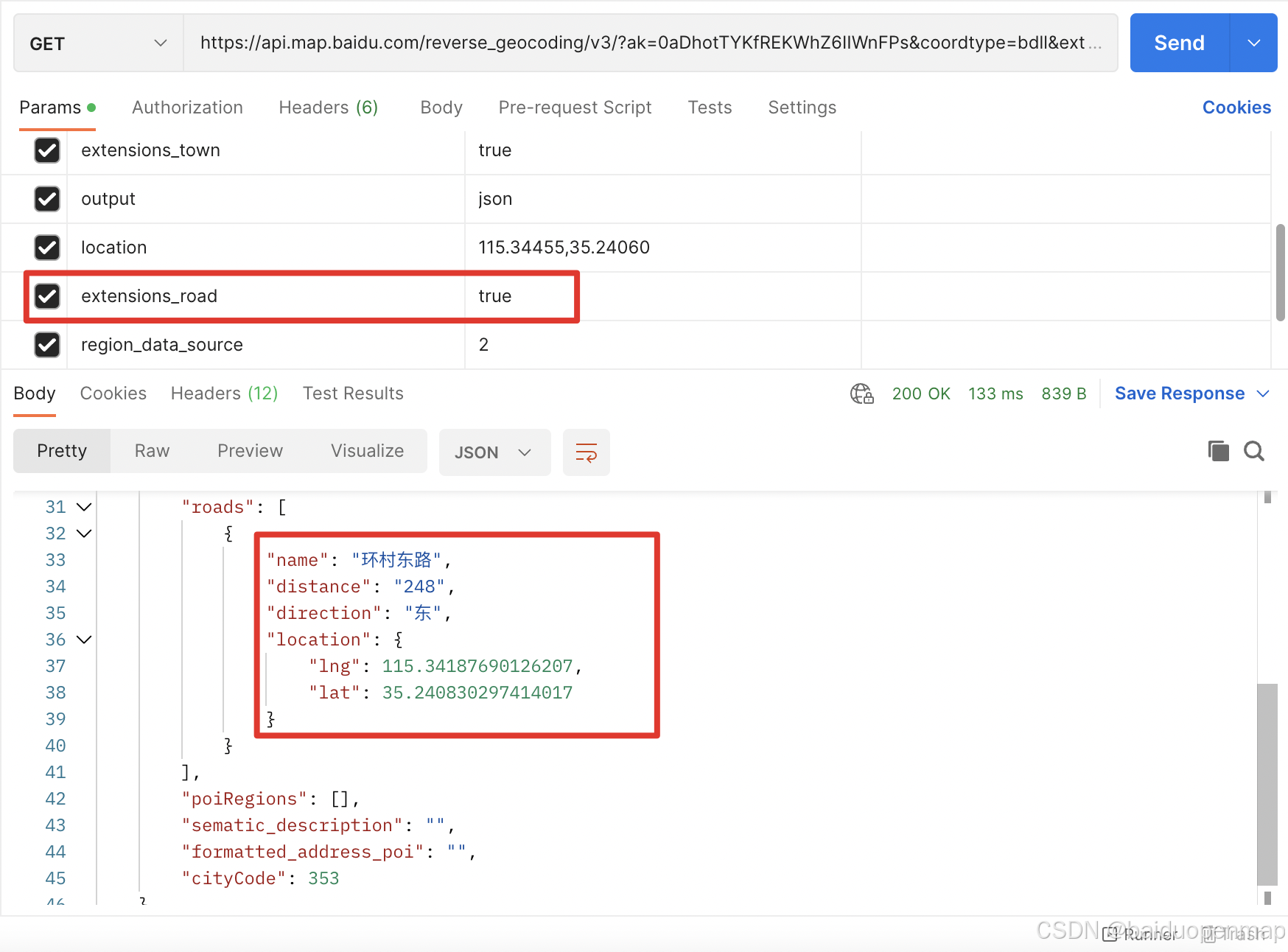This screenshot has width=1288, height=952.
Task: Click the Send request button
Action: point(1179,43)
